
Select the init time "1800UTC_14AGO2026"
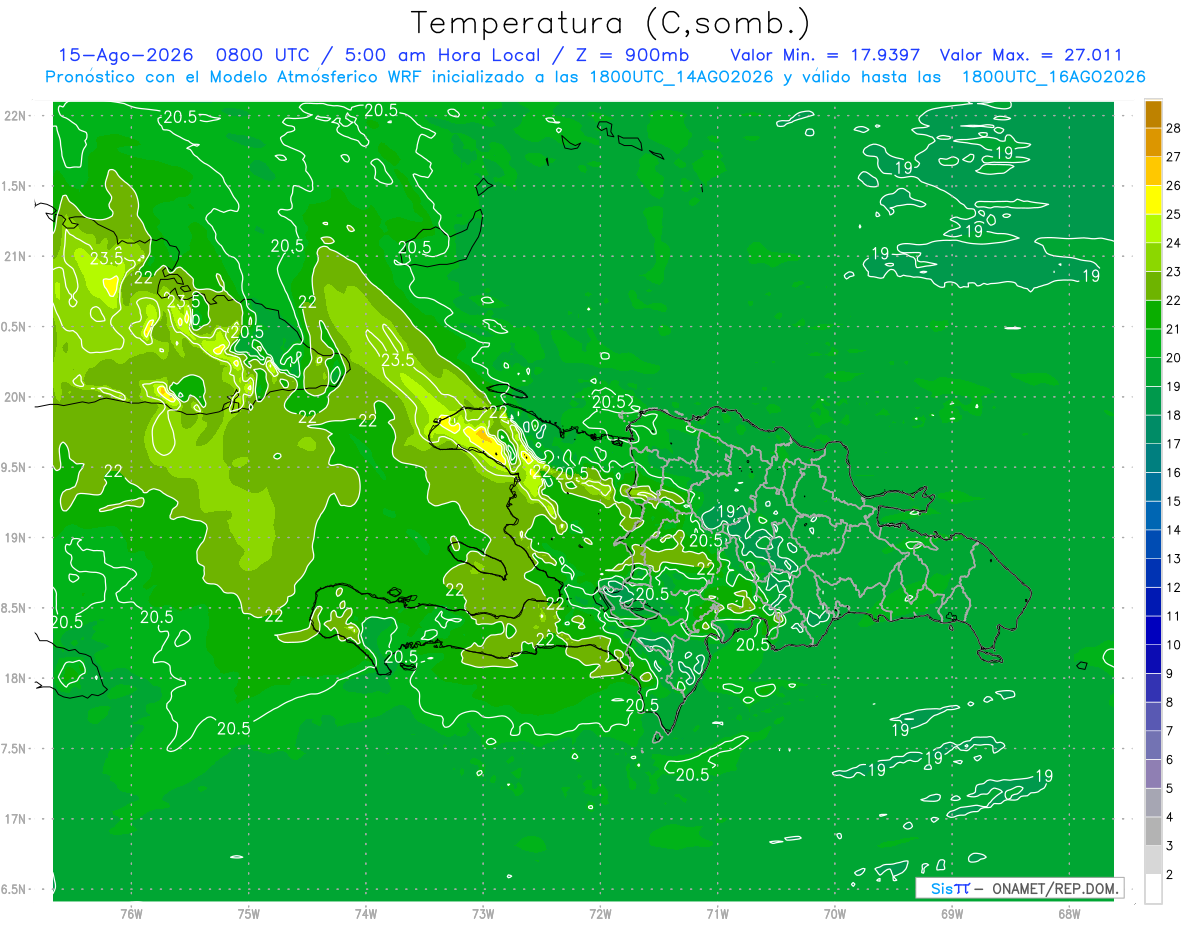point(683,77)
